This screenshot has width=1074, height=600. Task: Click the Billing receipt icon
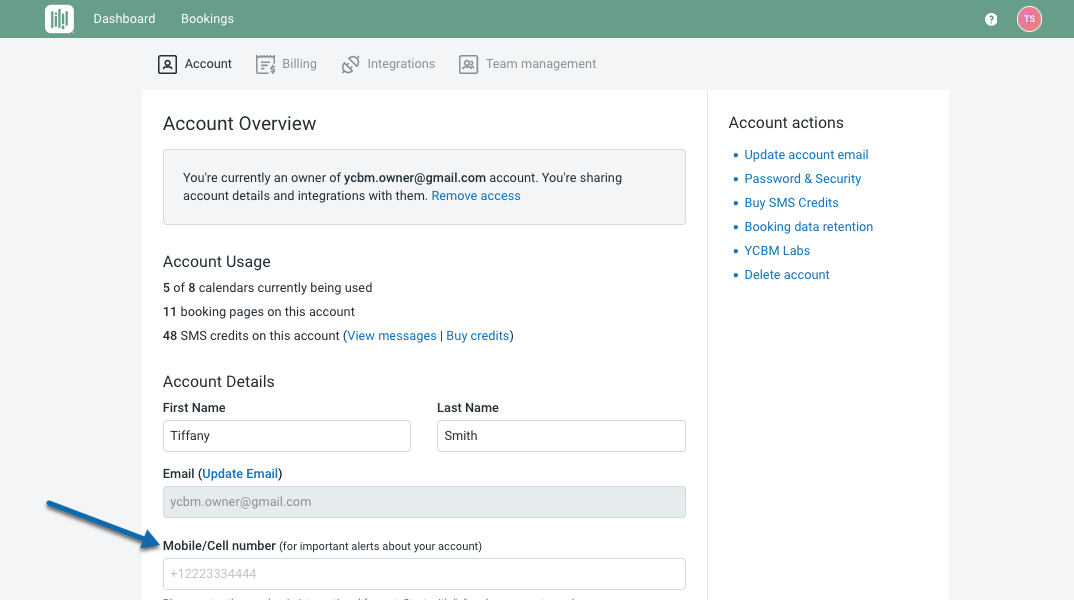265,63
